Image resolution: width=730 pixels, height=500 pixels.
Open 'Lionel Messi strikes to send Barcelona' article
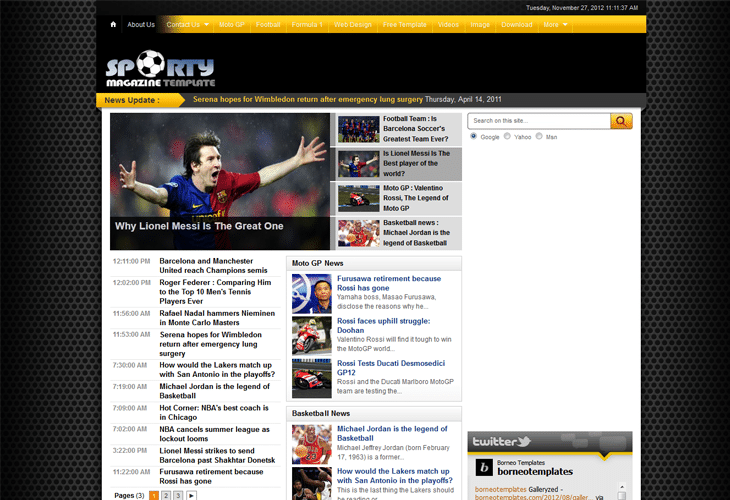217,455
